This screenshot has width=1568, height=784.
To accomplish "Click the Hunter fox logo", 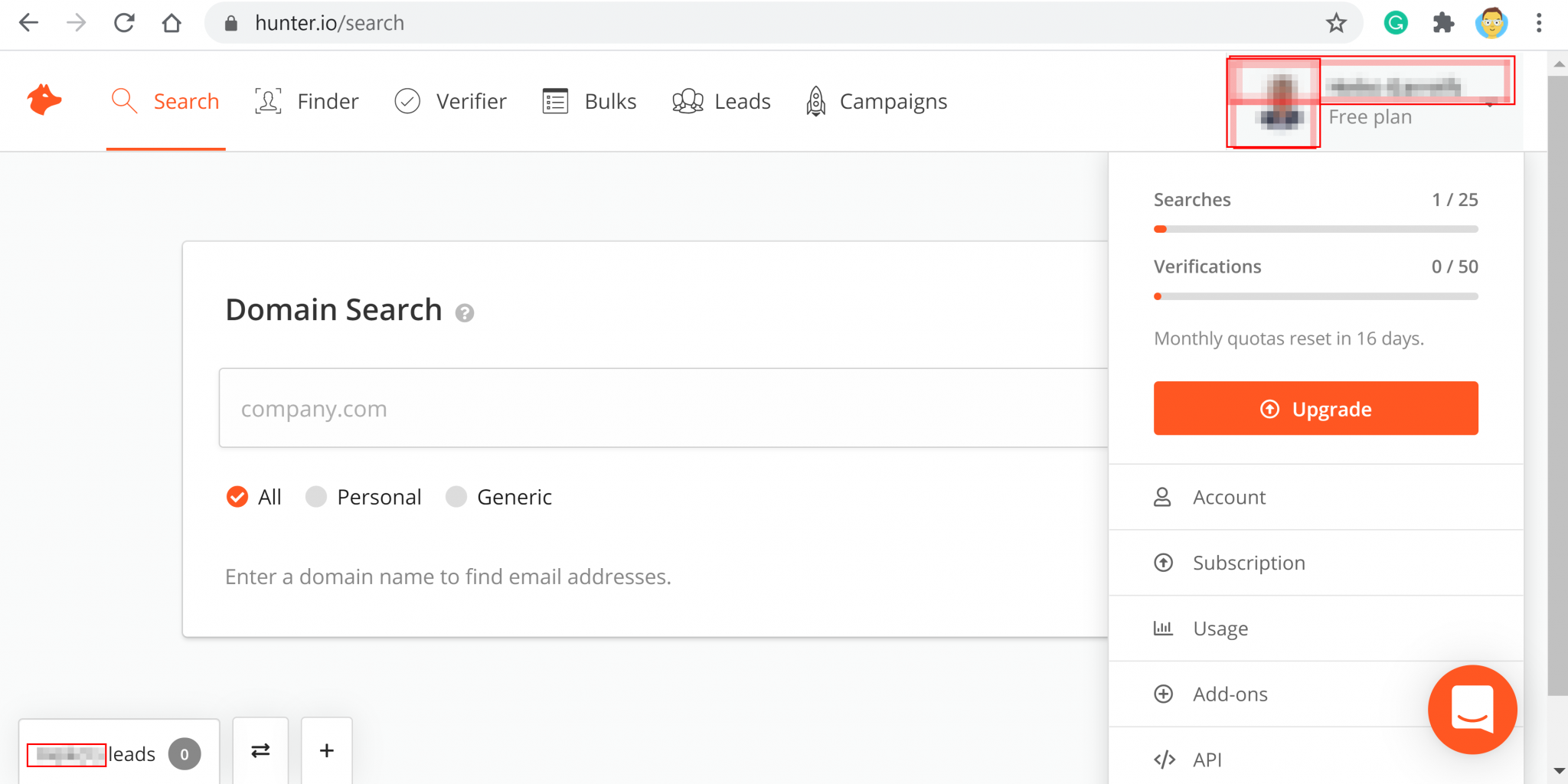I will (x=44, y=100).
